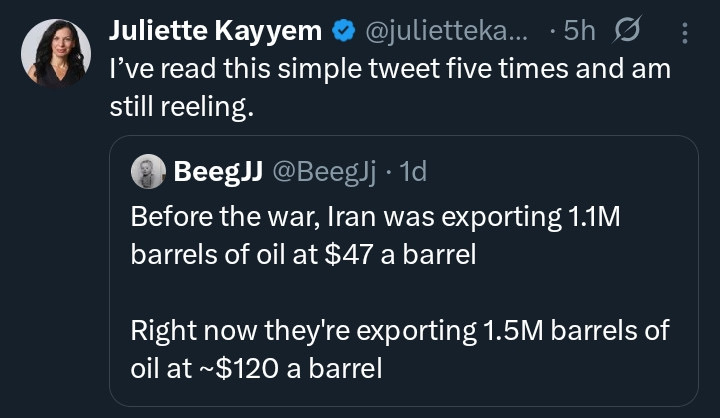The height and width of the screenshot is (418, 720).
Task: Open the three-dot more options menu
Action: pyautogui.click(x=685, y=32)
